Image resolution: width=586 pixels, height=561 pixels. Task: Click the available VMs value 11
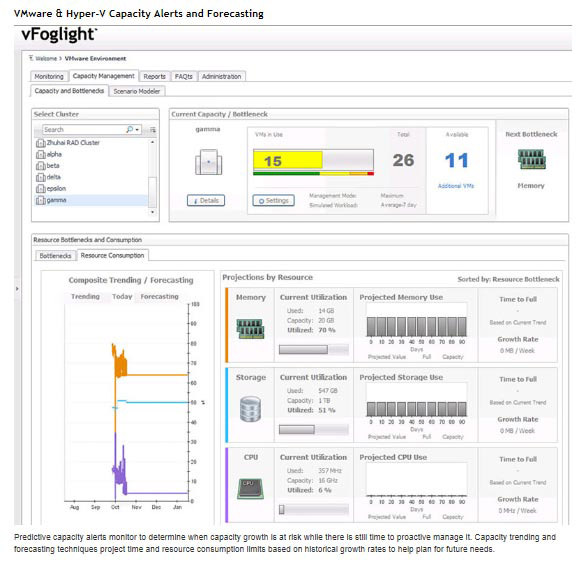coord(456,160)
